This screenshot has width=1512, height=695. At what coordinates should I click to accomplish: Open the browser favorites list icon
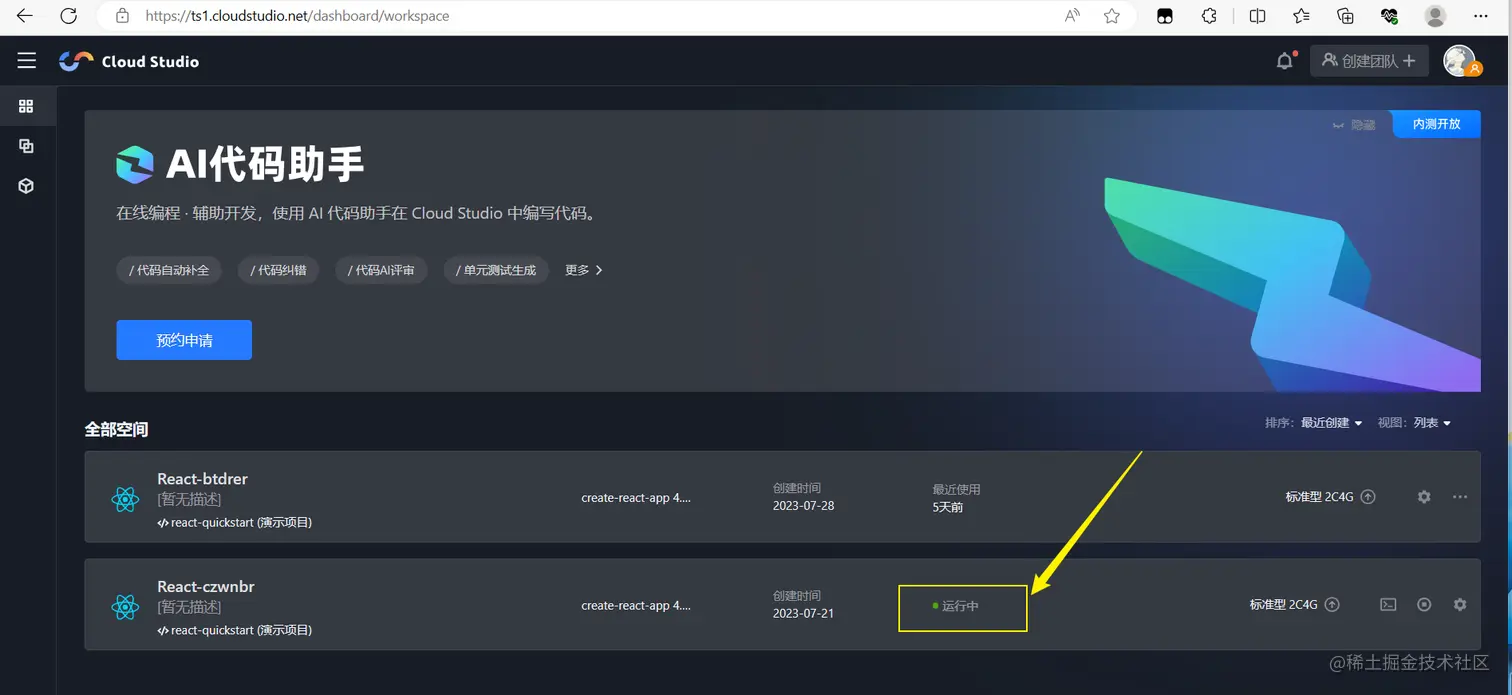click(1301, 16)
